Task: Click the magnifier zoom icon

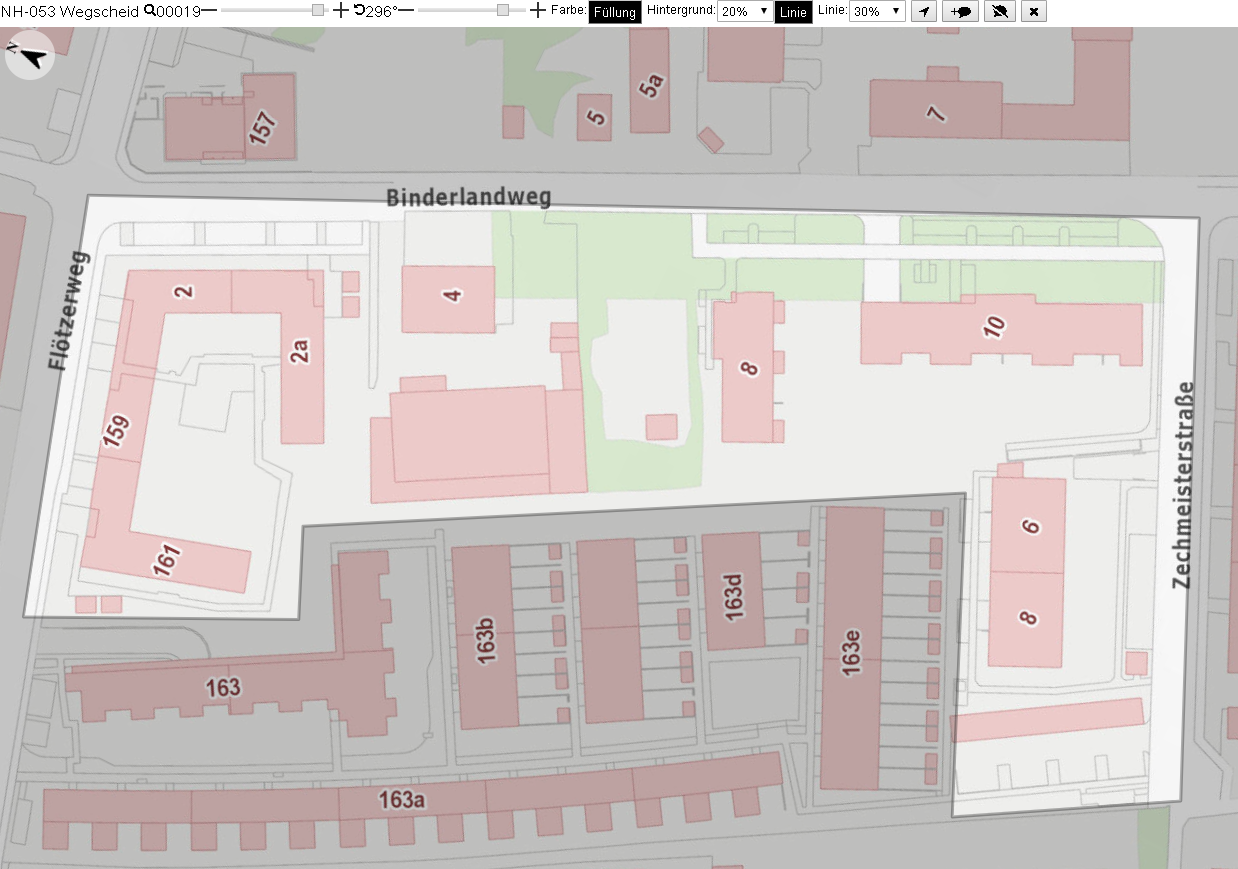Action: coord(149,11)
